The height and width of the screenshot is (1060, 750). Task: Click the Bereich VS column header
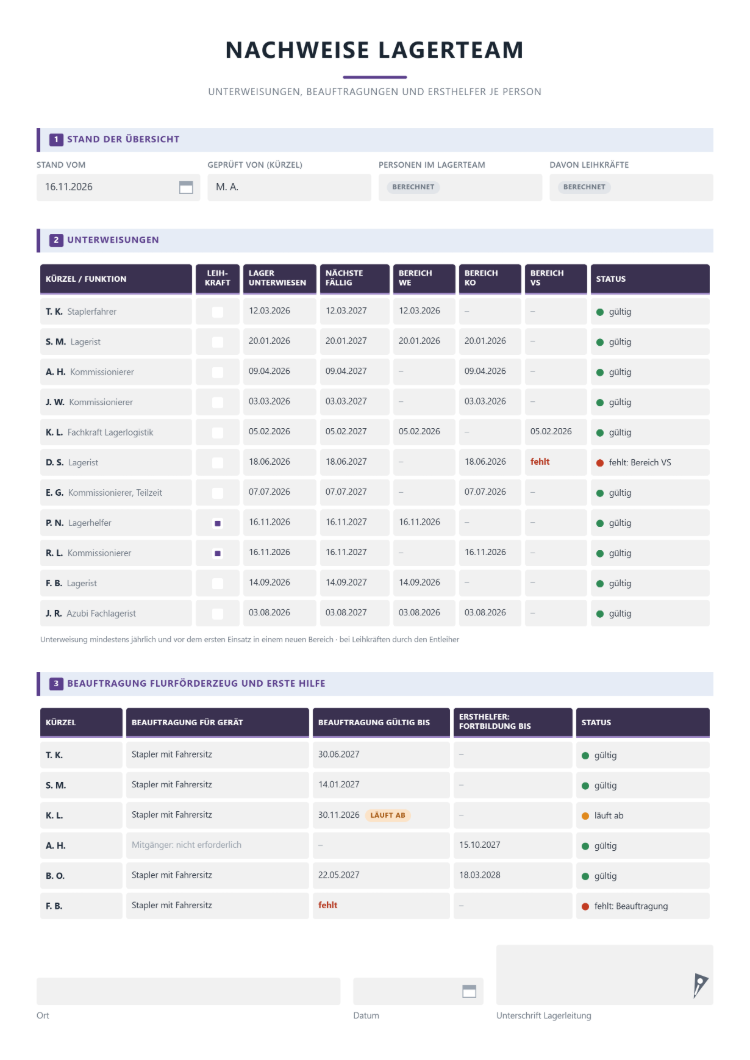pyautogui.click(x=556, y=279)
